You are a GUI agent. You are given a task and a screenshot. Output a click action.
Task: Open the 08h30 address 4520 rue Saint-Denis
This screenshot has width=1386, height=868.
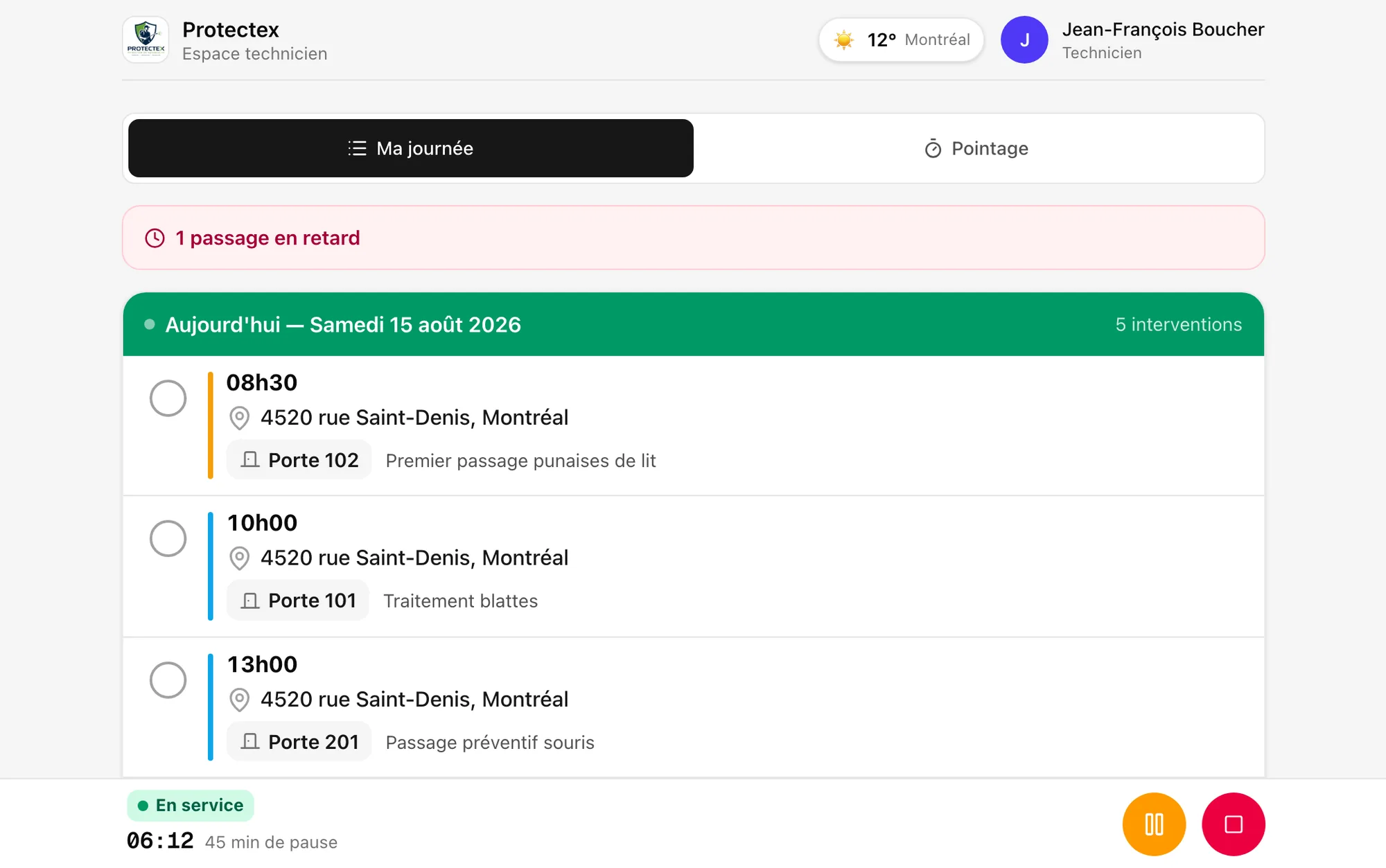tap(414, 418)
